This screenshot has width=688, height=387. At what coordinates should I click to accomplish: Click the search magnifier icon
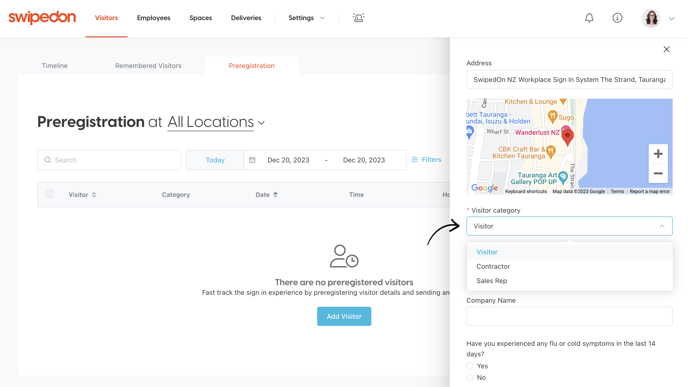pyautogui.click(x=48, y=160)
